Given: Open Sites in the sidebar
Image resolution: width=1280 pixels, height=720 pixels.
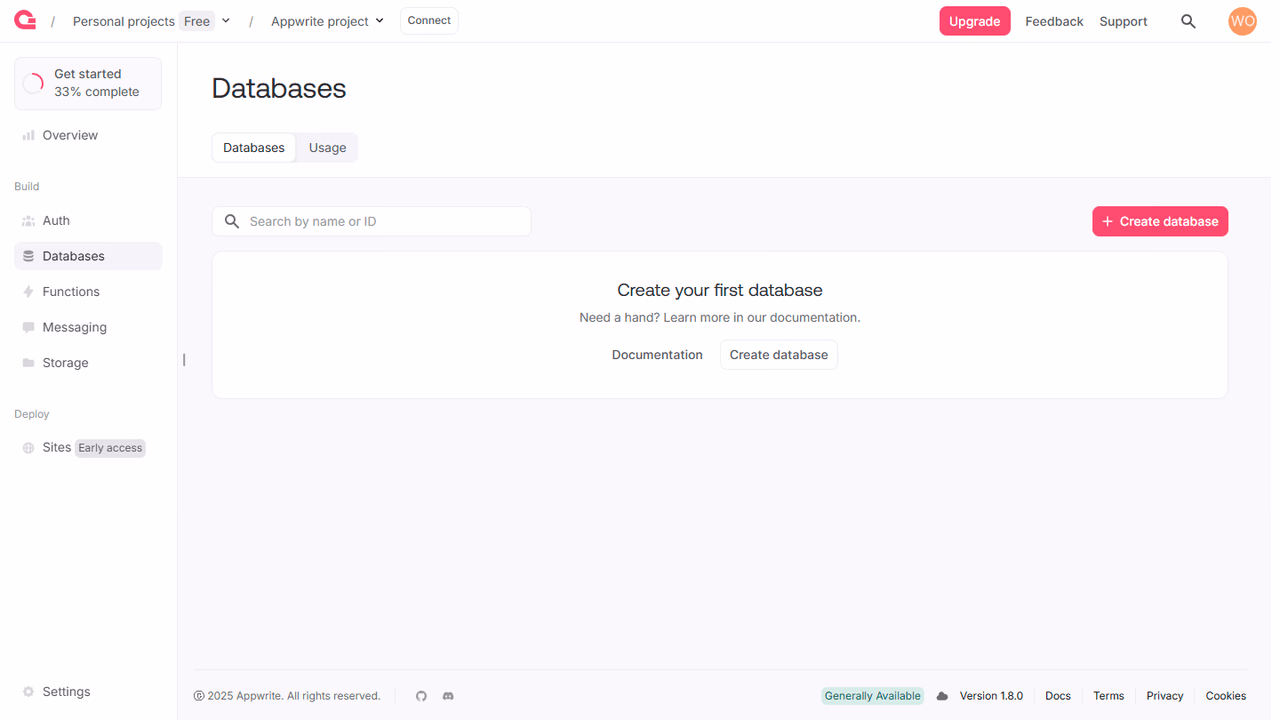Looking at the screenshot, I should [x=88, y=448].
